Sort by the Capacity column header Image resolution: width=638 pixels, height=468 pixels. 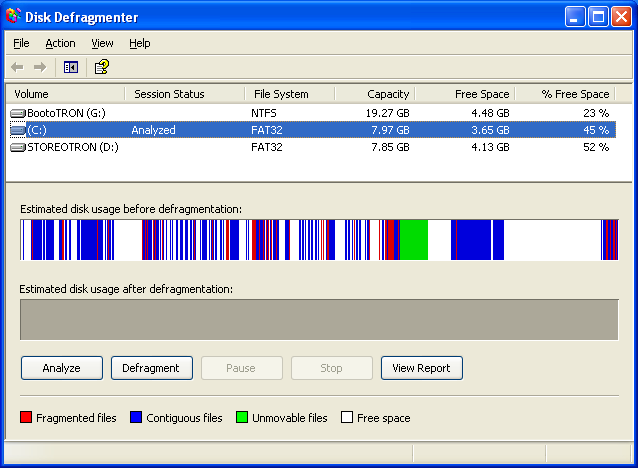[x=374, y=94]
